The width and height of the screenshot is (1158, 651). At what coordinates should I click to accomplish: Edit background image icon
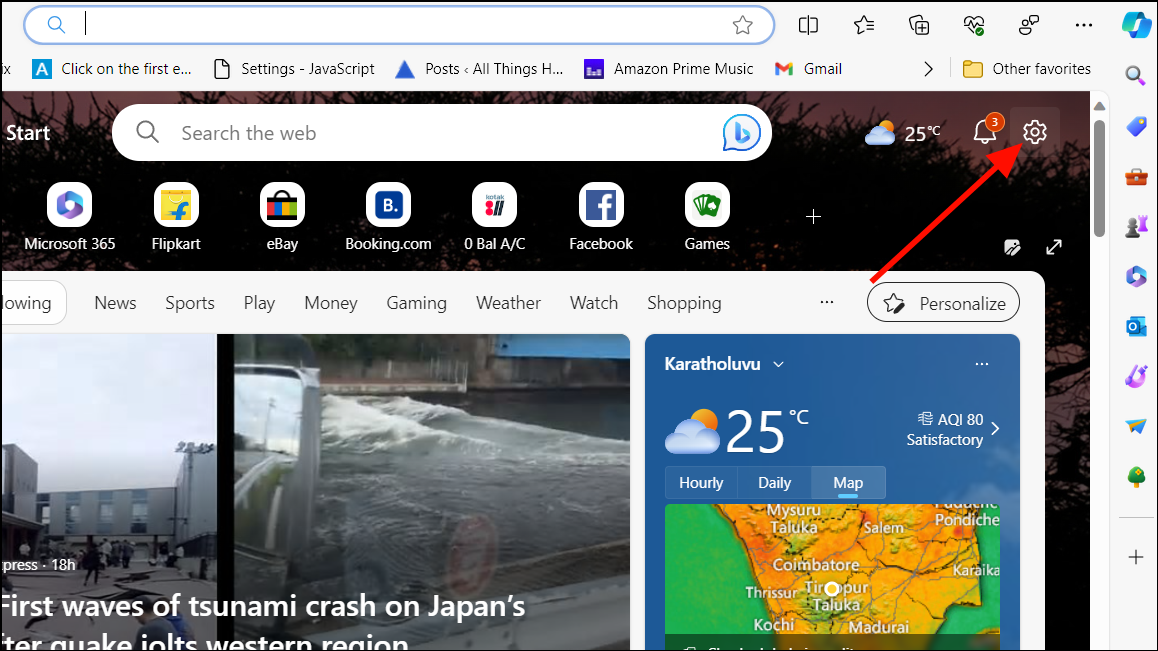click(1013, 247)
